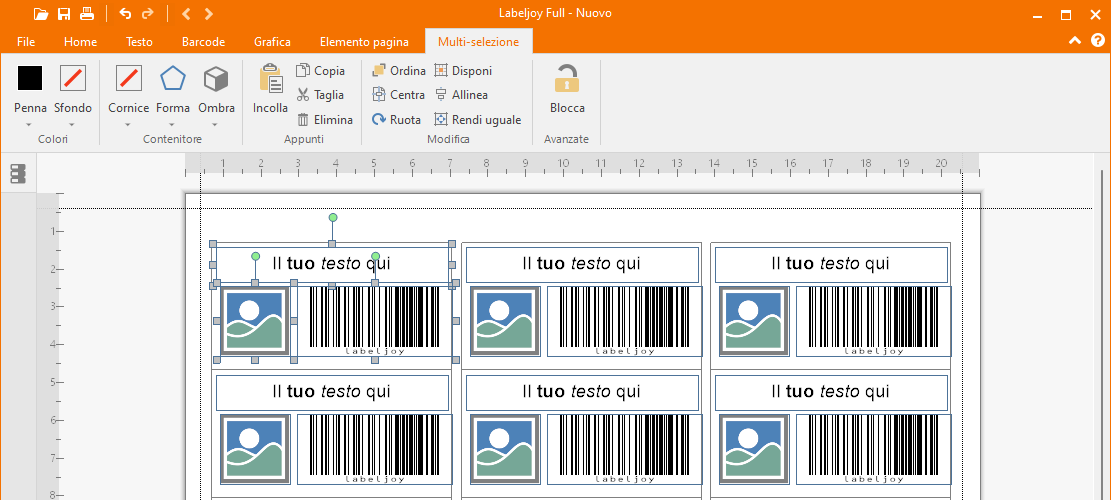The image size is (1111, 500).
Task: Select image placeholder in second-row middle label
Action: pyautogui.click(x=504, y=449)
